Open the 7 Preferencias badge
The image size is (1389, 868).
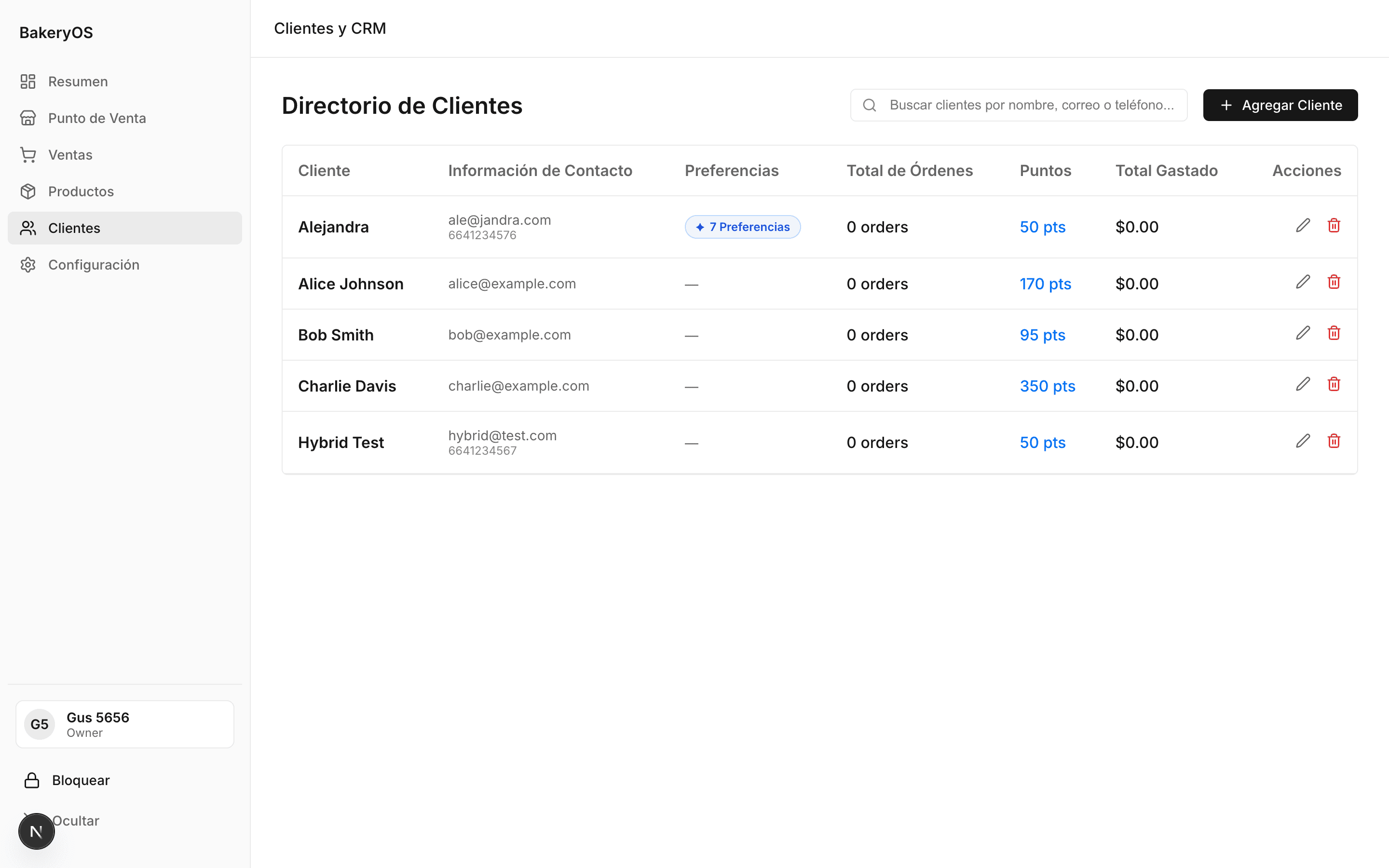(x=742, y=227)
